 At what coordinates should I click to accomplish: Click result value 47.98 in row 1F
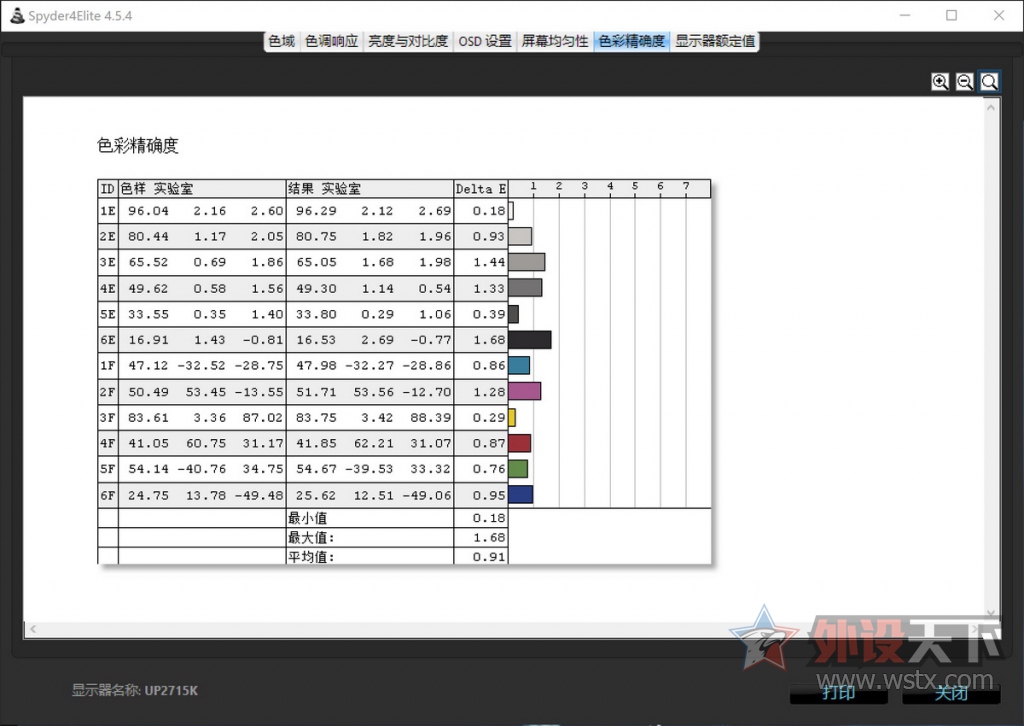[316, 366]
